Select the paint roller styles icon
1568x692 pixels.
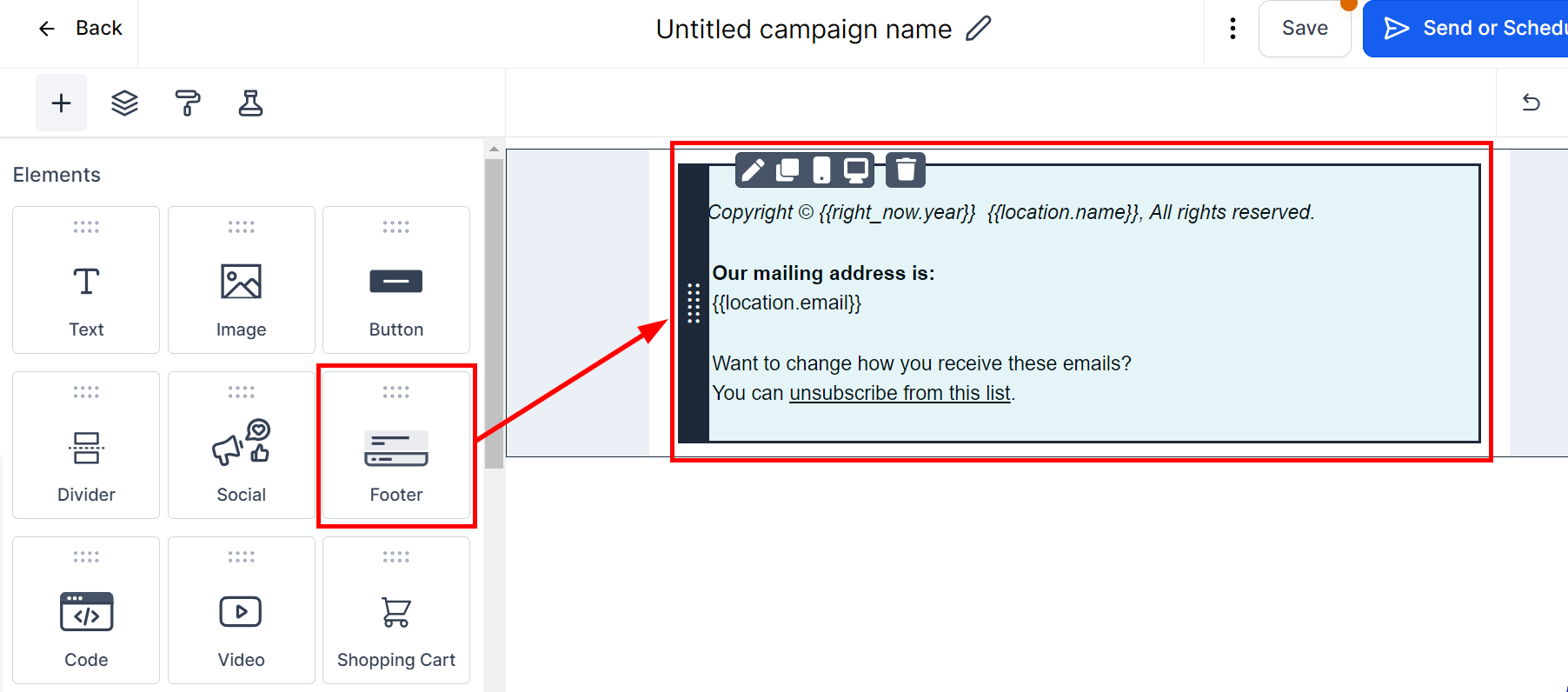188,103
